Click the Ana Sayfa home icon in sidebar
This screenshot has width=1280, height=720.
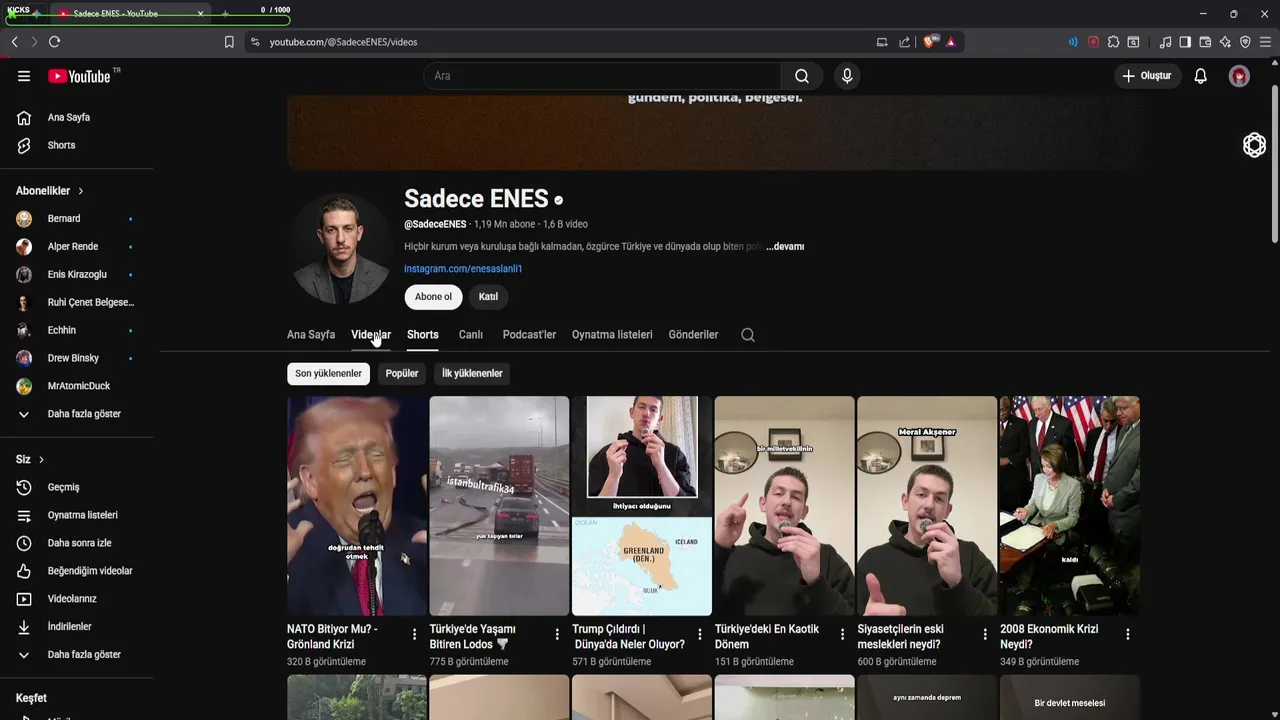click(x=24, y=117)
